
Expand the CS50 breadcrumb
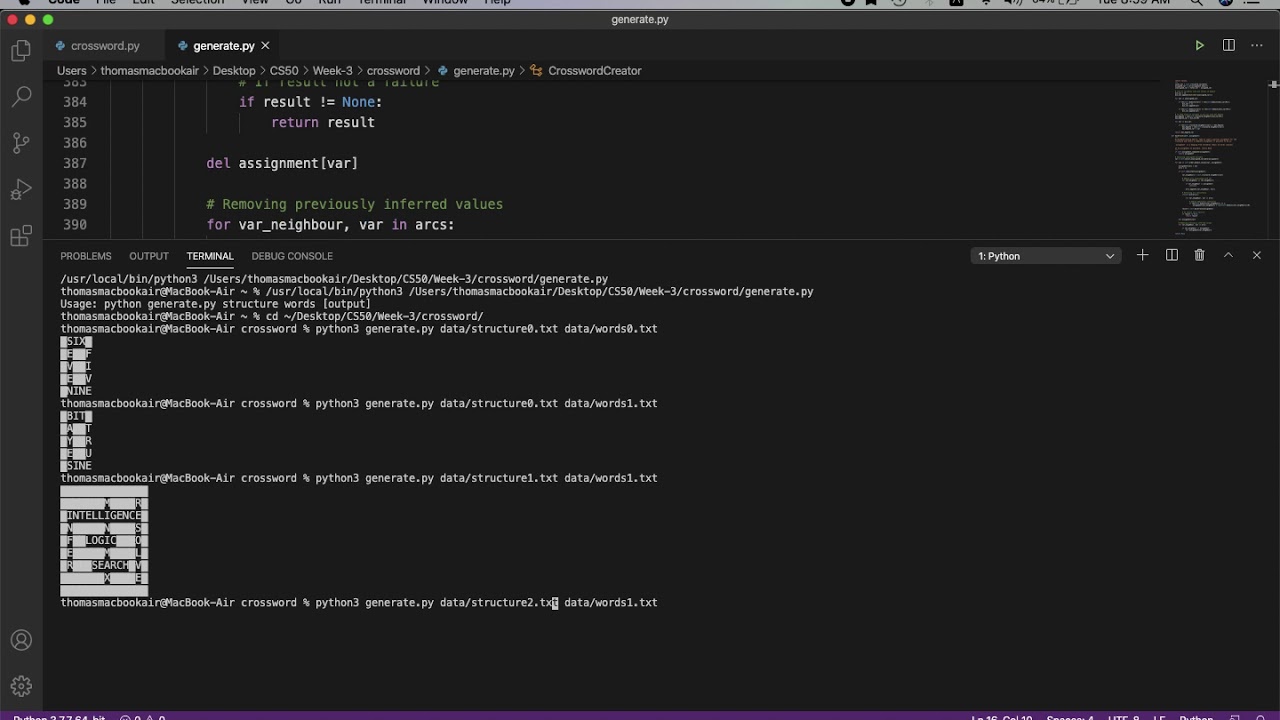(284, 71)
